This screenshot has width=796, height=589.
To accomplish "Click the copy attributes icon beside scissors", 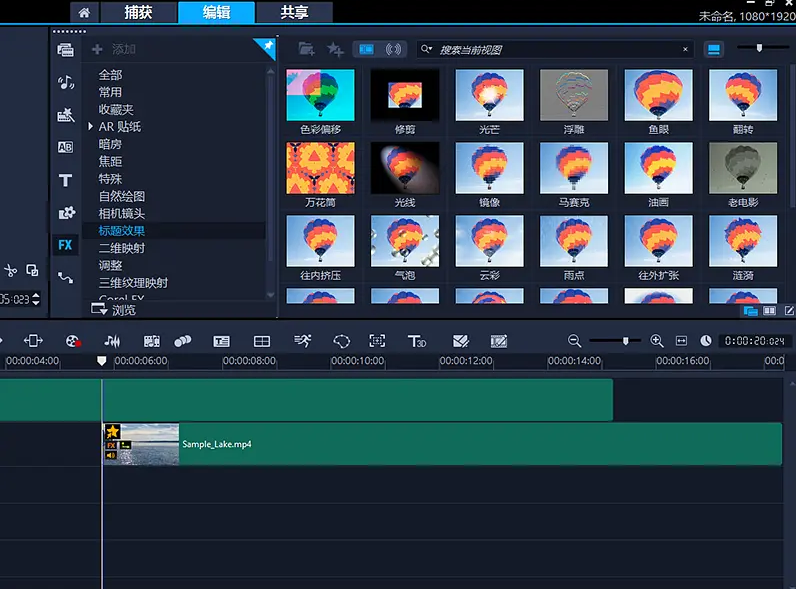I will [x=32, y=271].
